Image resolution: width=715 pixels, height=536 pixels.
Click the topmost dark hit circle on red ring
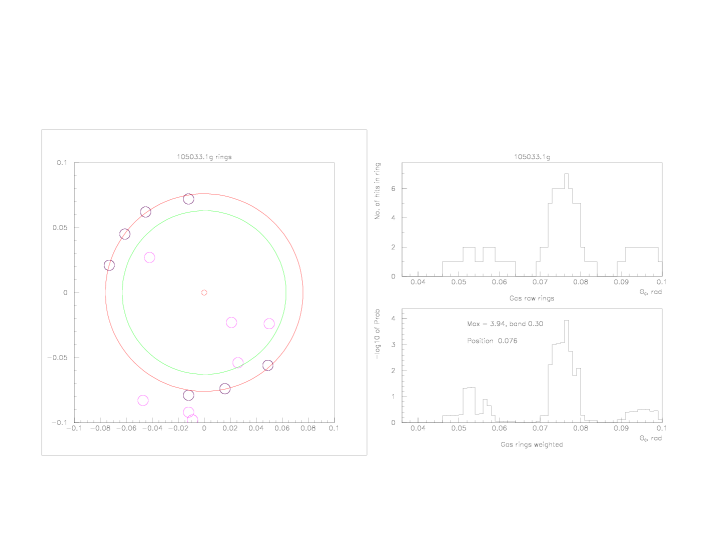[188, 199]
